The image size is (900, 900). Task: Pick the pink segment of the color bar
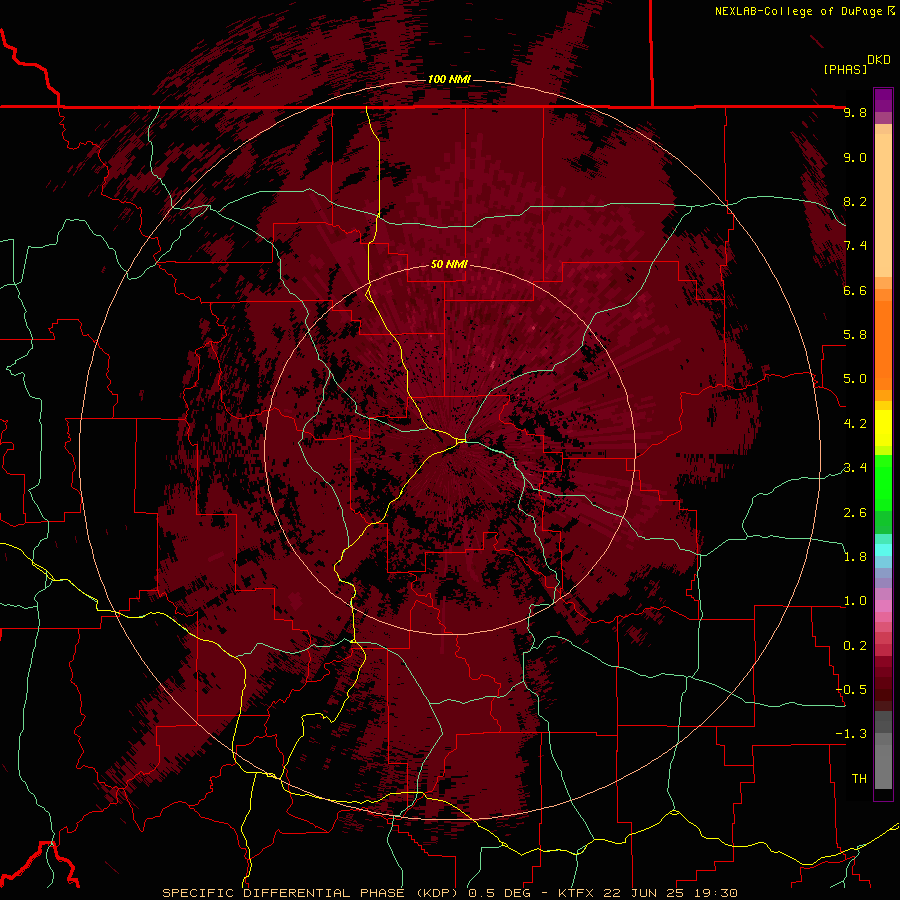[883, 606]
